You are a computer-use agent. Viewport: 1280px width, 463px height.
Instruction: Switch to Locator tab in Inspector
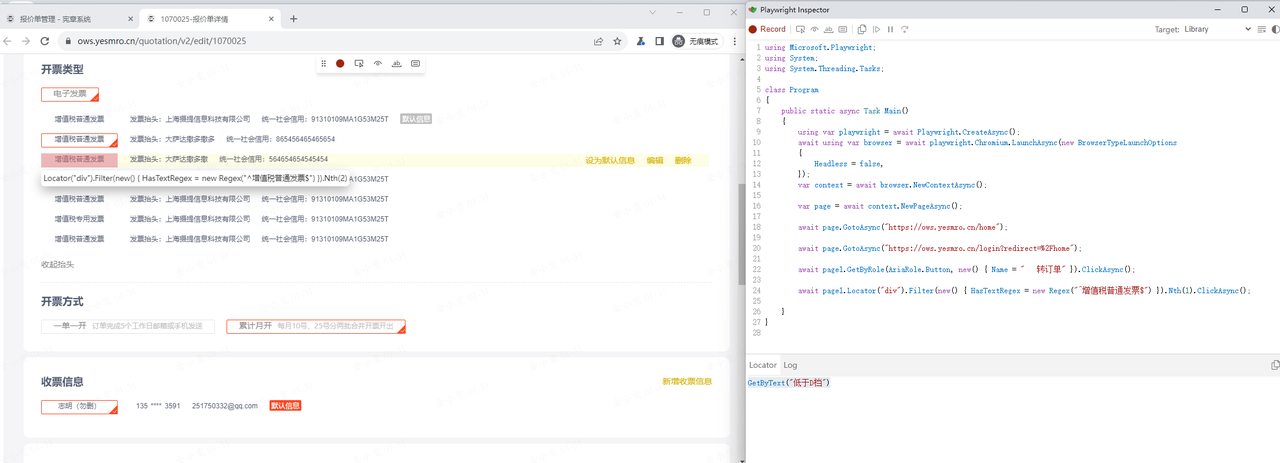[x=763, y=365]
